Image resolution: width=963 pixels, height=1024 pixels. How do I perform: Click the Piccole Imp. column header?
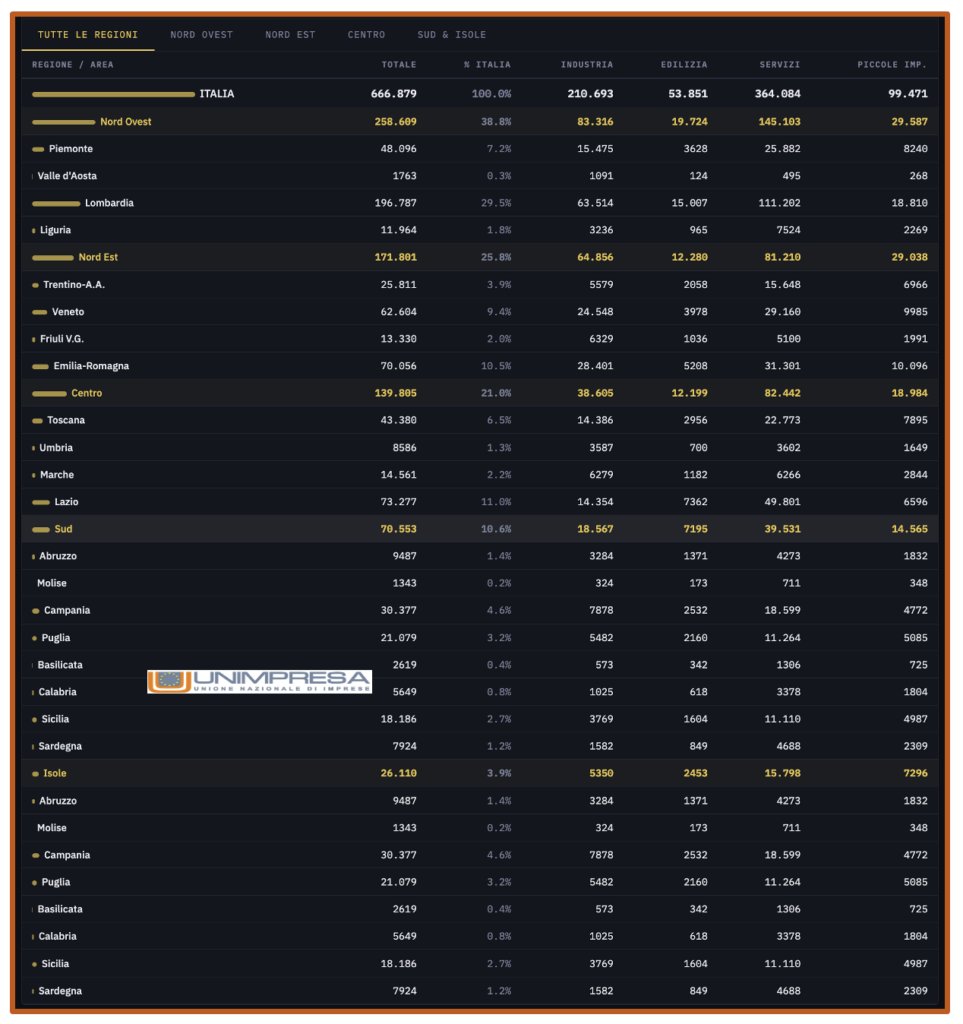click(892, 65)
